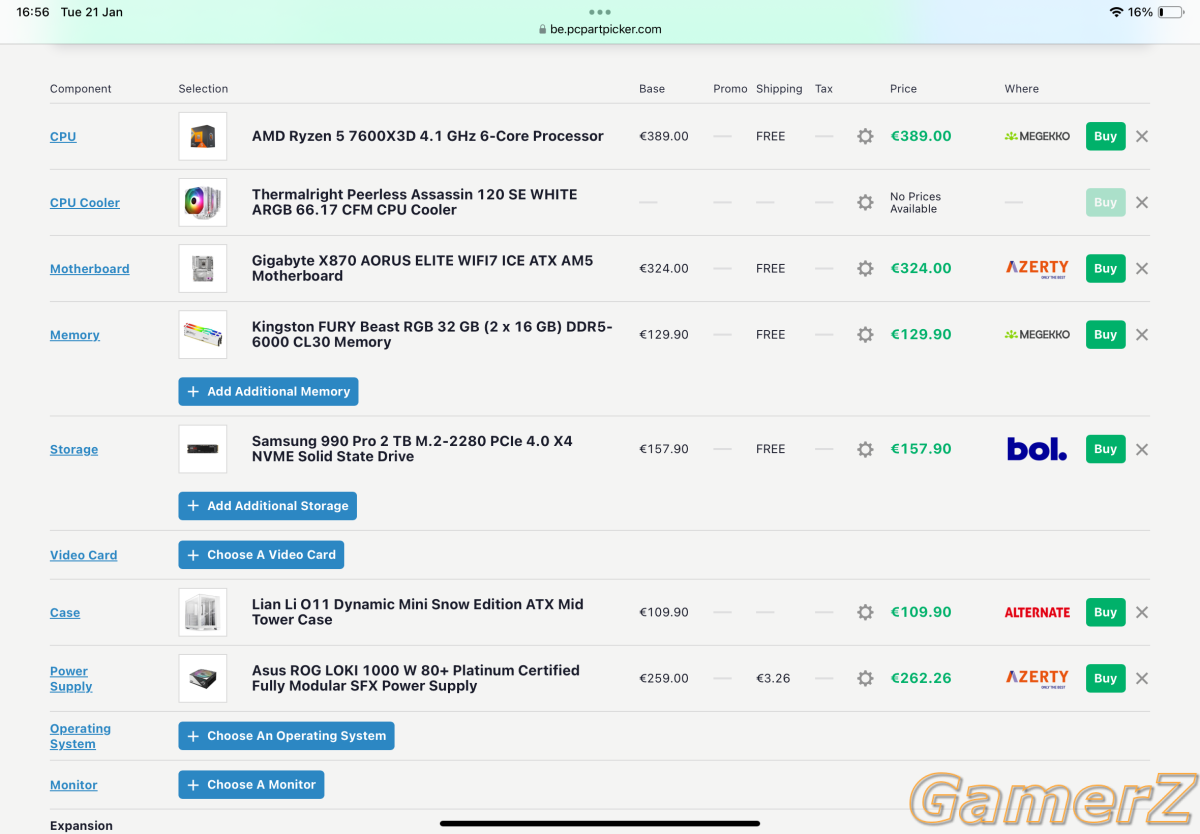The width and height of the screenshot is (1200, 834).
Task: Remove the Gigabyte X870 AORUS motherboard
Action: tap(1142, 268)
